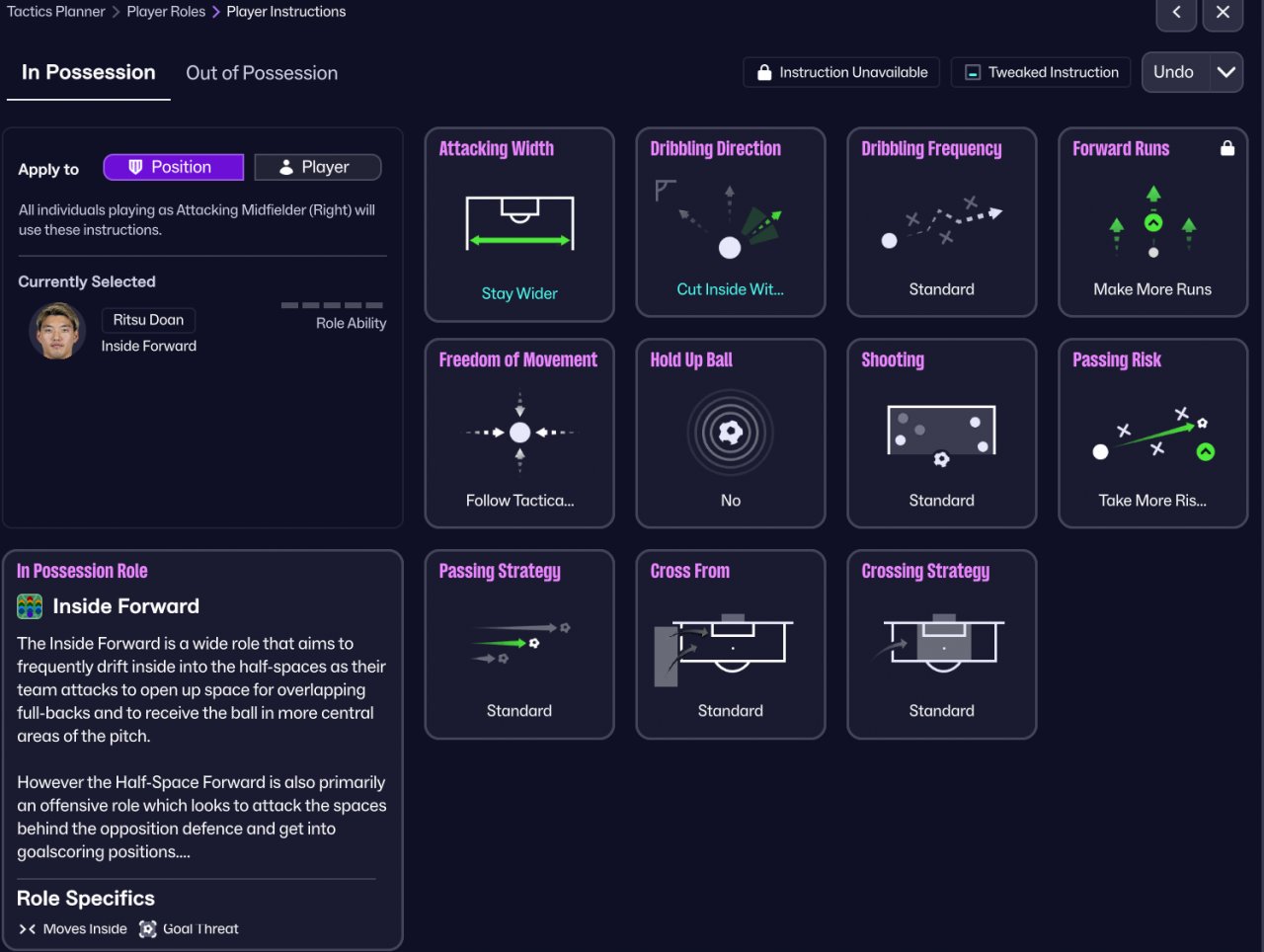Go to Player Roles breadcrumb
The width and height of the screenshot is (1264, 952).
click(166, 12)
